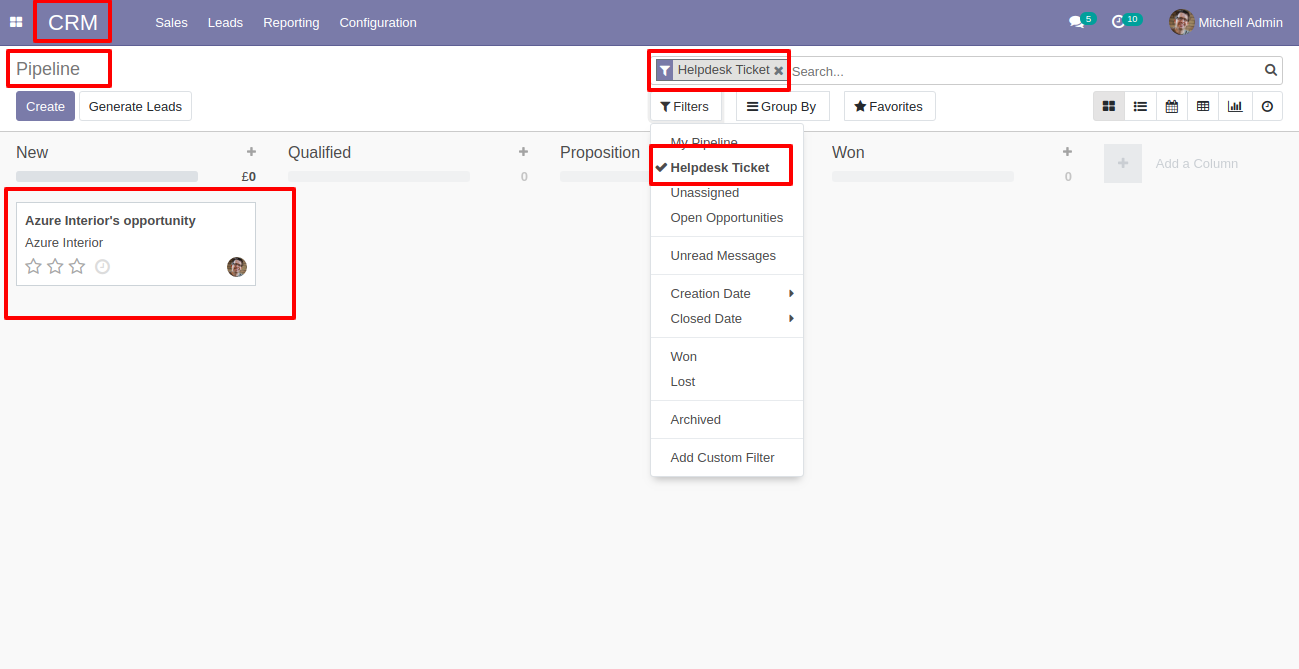
Task: Switch to Pivot table view
Action: tap(1203, 106)
